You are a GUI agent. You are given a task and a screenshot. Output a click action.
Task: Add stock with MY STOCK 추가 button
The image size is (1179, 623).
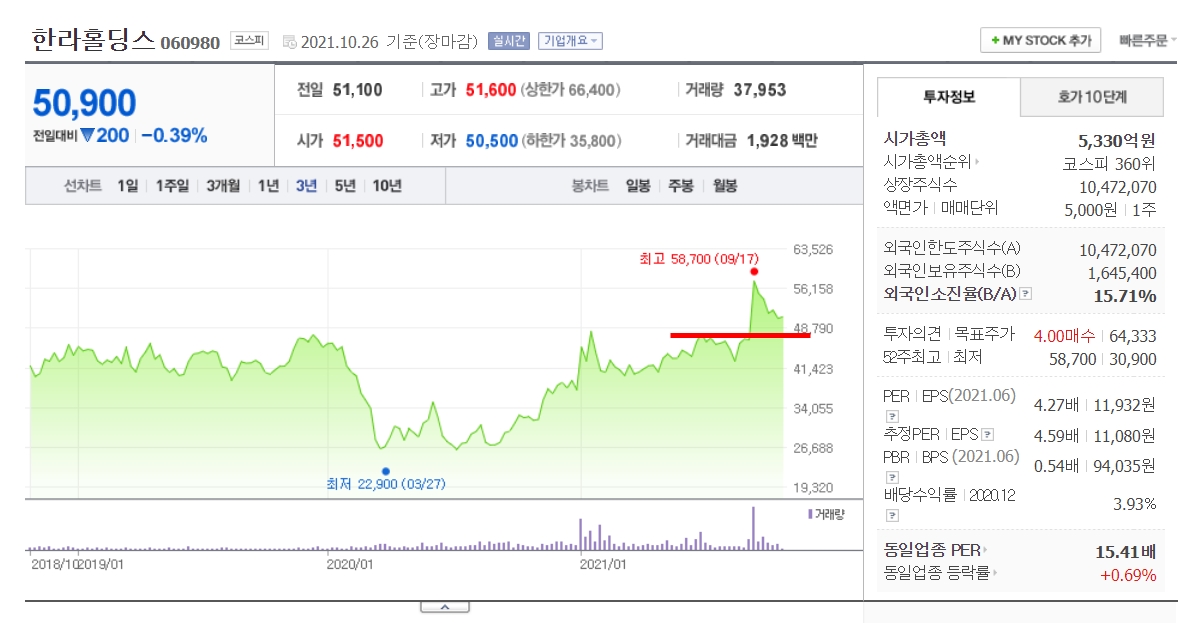point(1041,41)
